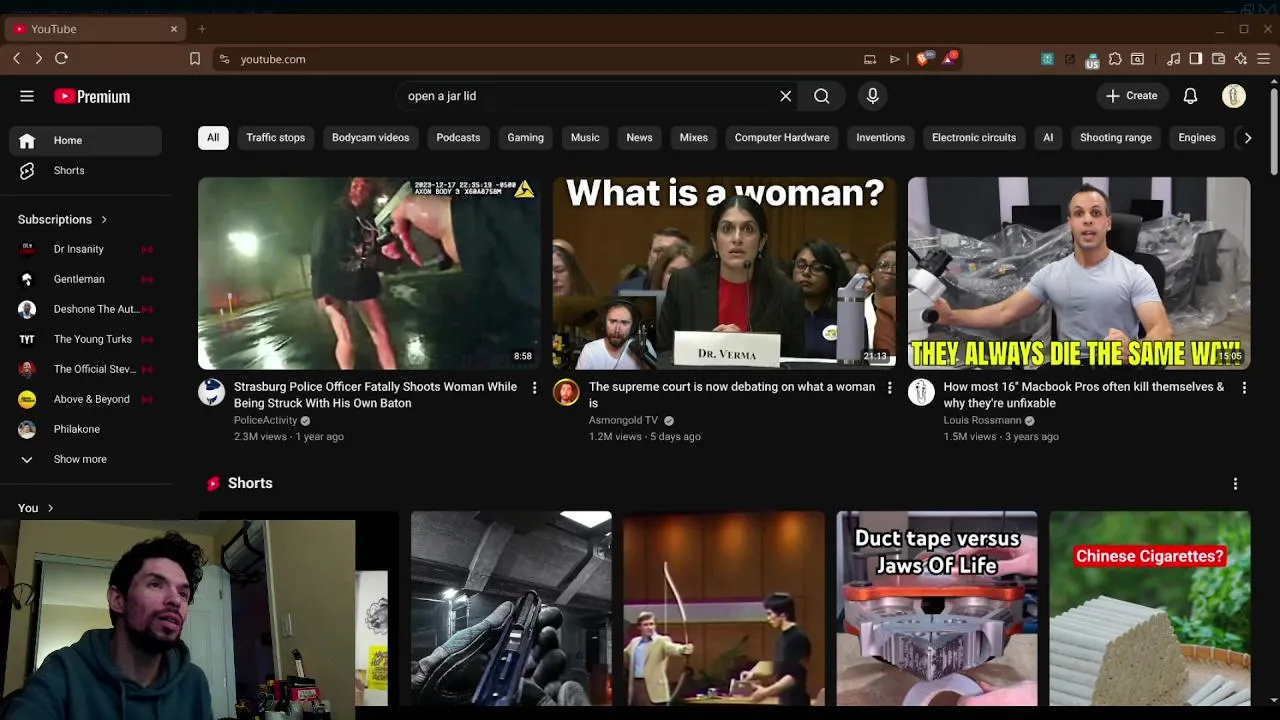Open the account avatar menu
1280x720 pixels.
tap(1234, 96)
